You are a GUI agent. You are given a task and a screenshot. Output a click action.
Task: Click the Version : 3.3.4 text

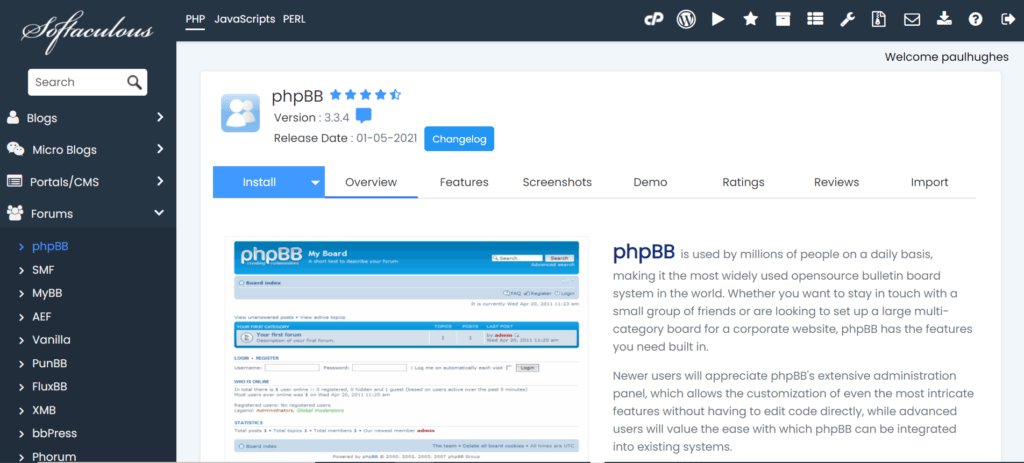312,118
